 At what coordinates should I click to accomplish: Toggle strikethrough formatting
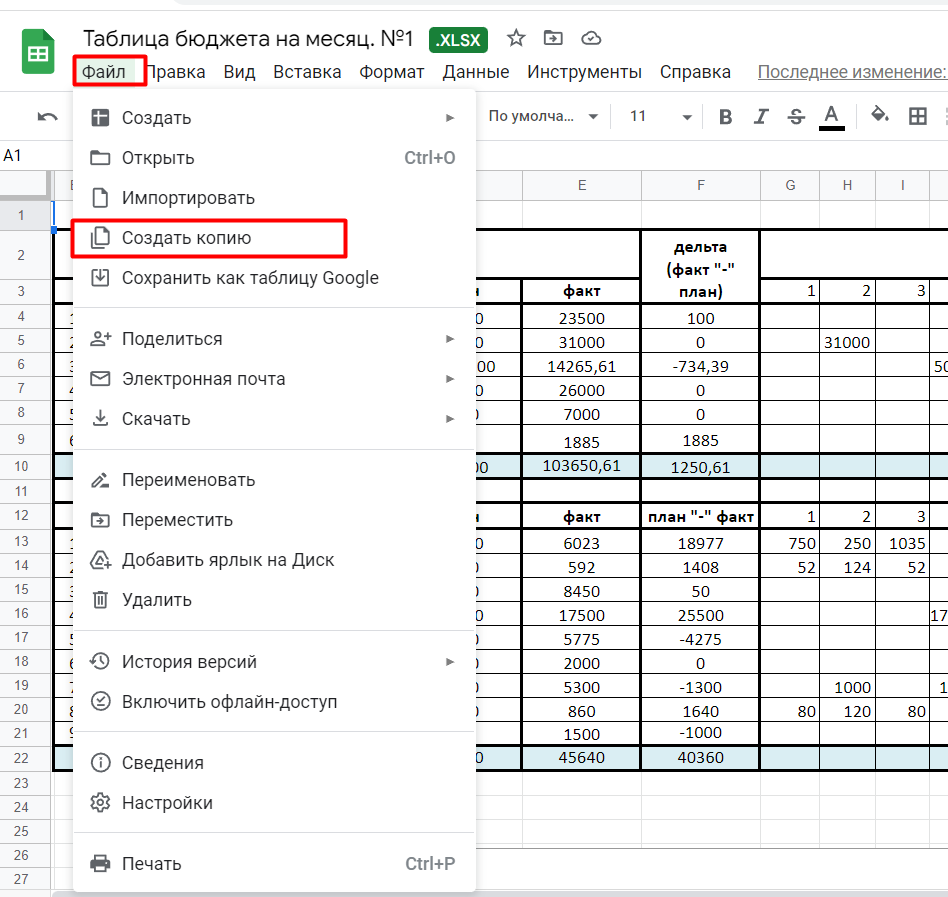pos(796,117)
